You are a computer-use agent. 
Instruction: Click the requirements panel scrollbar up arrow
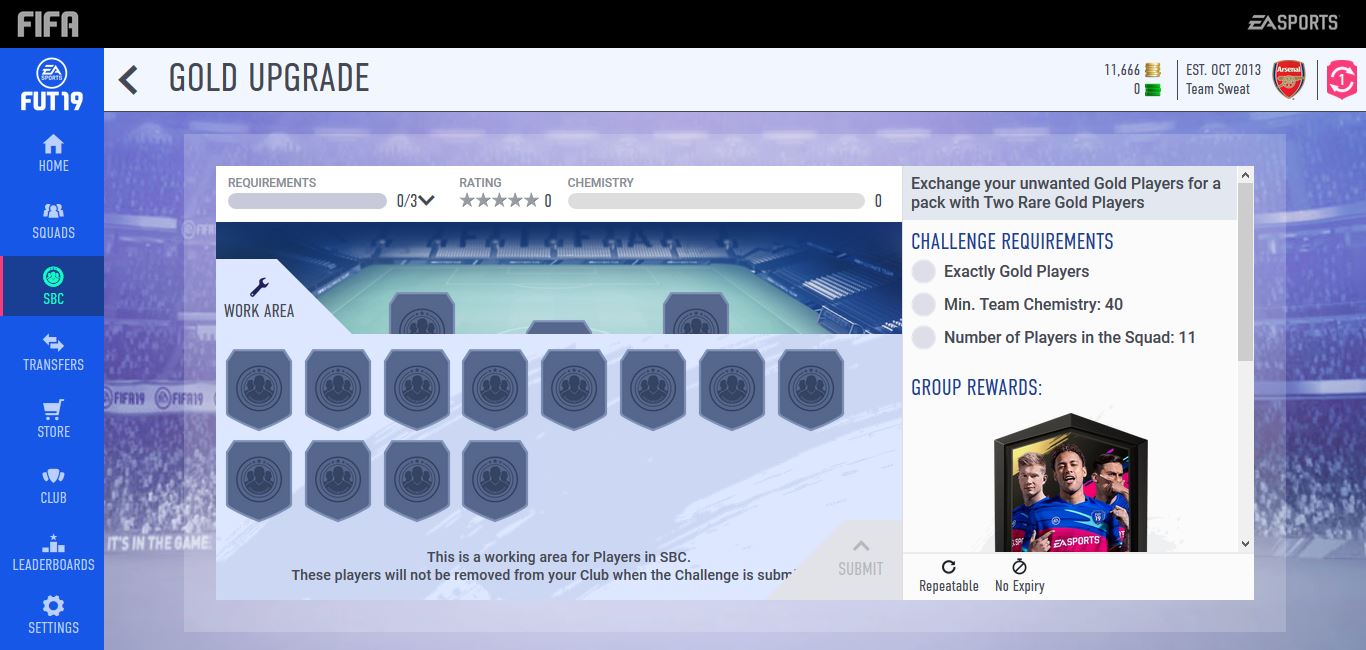click(x=1245, y=176)
